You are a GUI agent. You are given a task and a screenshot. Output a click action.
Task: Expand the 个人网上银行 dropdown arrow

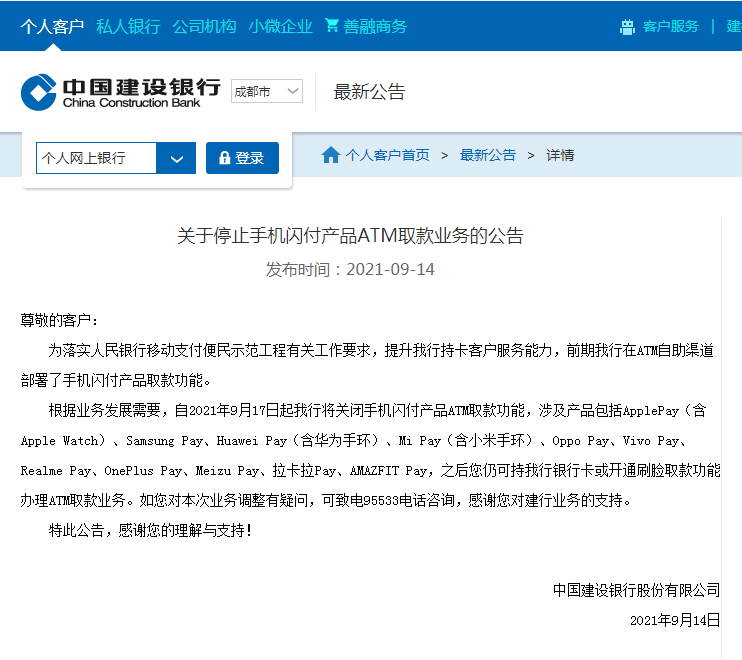pos(176,158)
